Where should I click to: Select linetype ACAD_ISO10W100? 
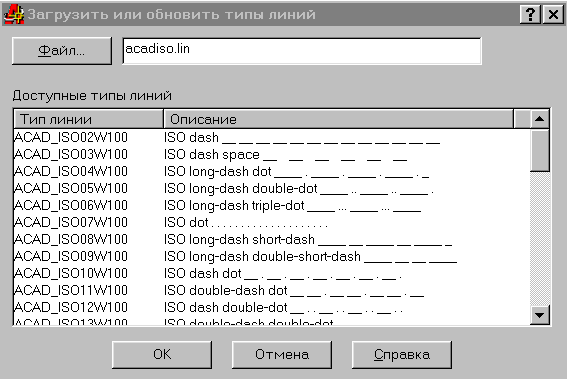click(x=71, y=273)
